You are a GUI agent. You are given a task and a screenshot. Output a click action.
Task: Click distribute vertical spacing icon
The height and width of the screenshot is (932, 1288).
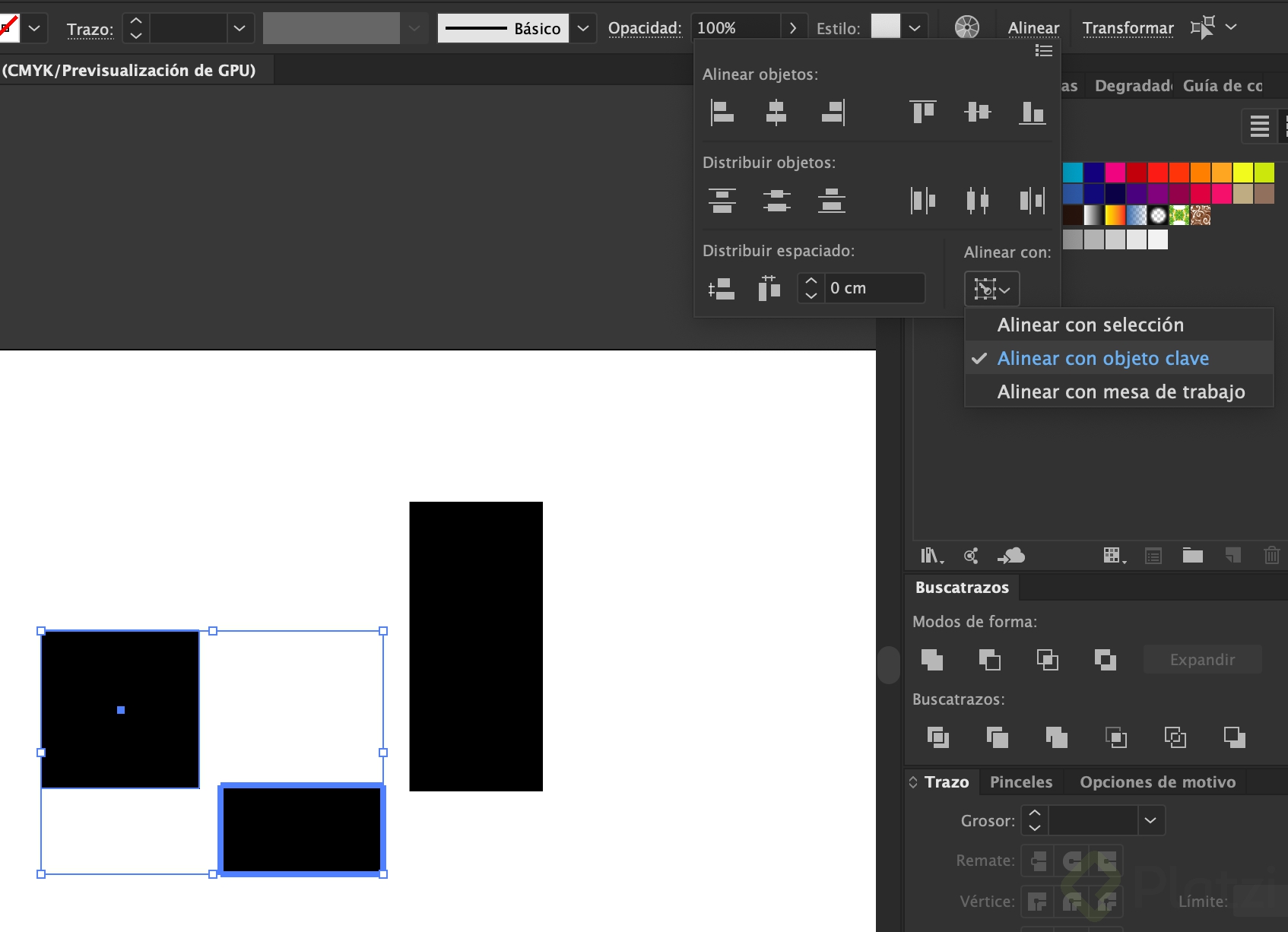[x=721, y=289]
